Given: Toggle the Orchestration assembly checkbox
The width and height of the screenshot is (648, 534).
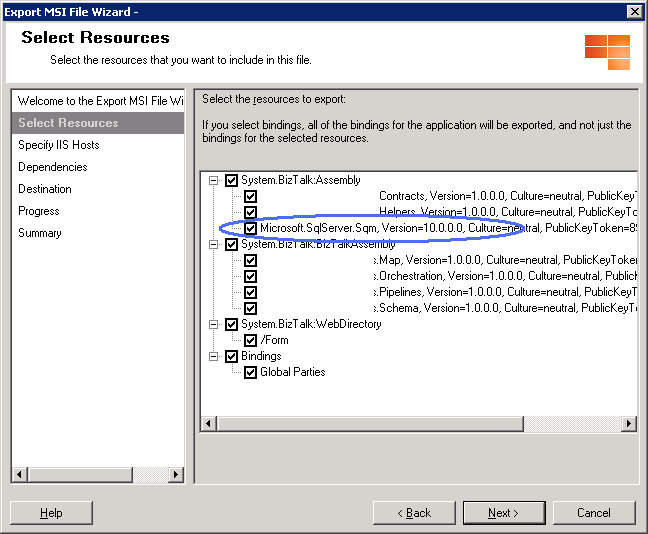Looking at the screenshot, I should click(251, 276).
